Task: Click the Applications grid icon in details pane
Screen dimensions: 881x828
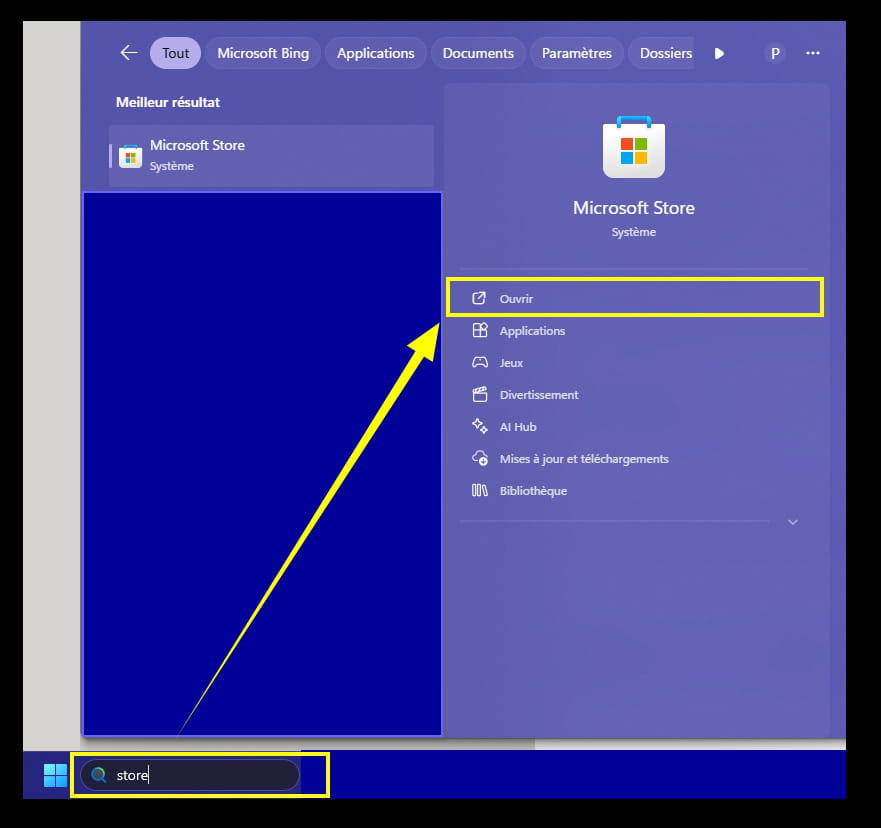Action: 480,330
